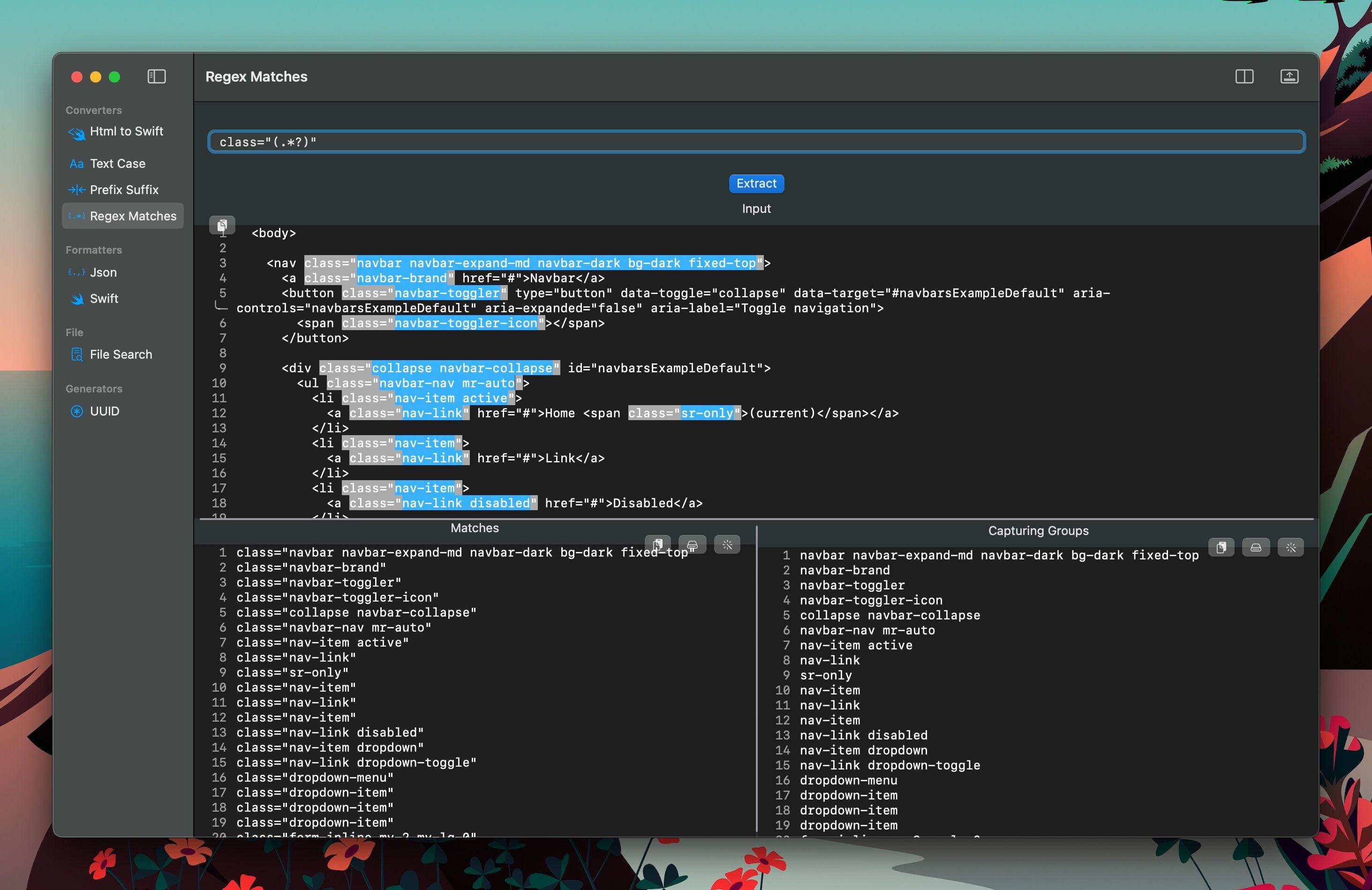
Task: Focus the regex pattern field containing class="(.*?)"
Action: (756, 142)
